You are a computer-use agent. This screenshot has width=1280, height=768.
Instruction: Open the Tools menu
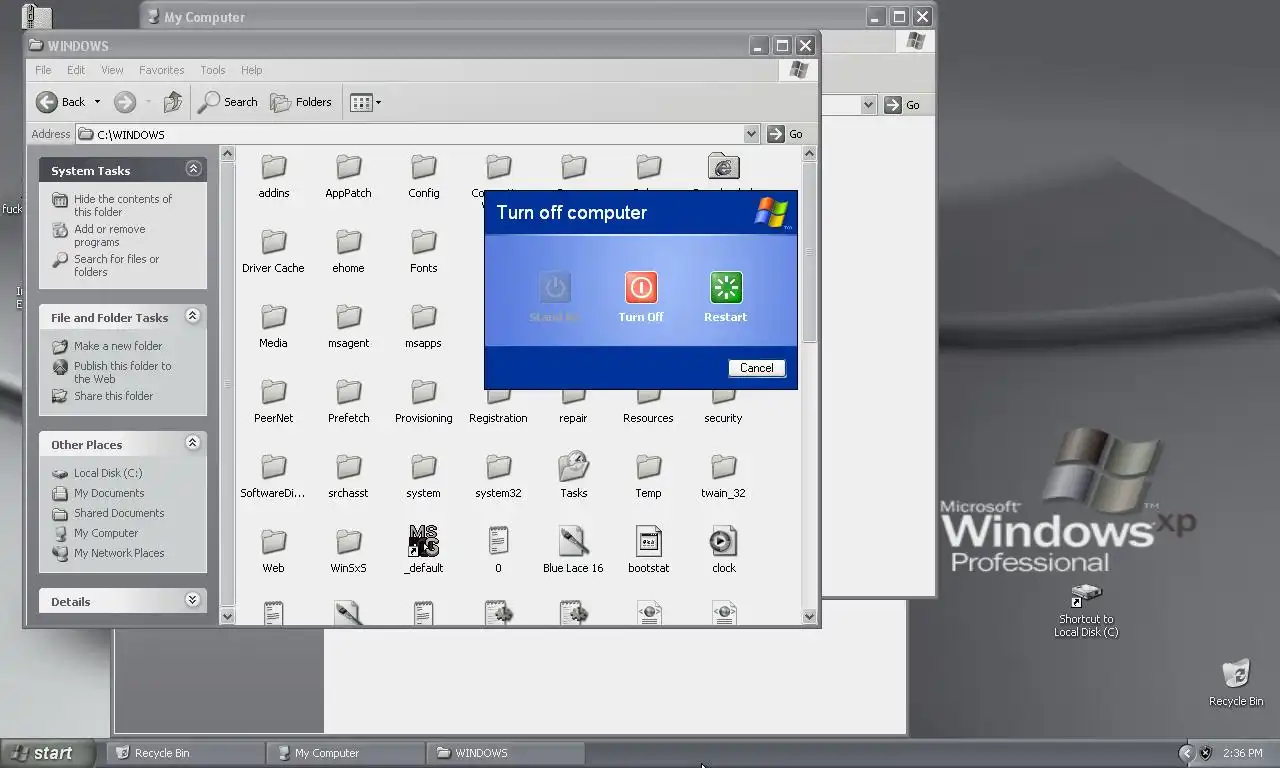click(x=213, y=70)
